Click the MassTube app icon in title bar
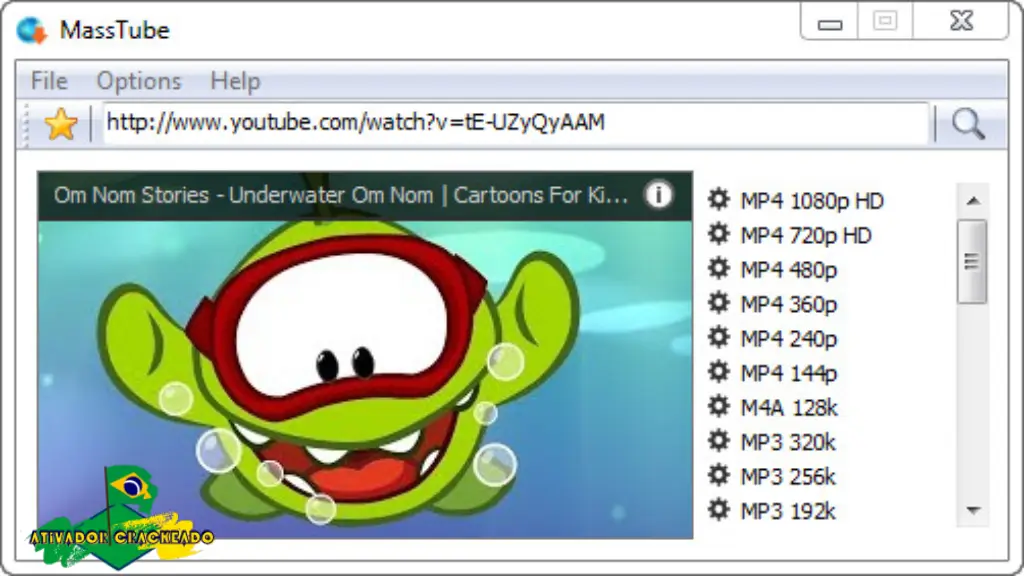 click(x=32, y=30)
